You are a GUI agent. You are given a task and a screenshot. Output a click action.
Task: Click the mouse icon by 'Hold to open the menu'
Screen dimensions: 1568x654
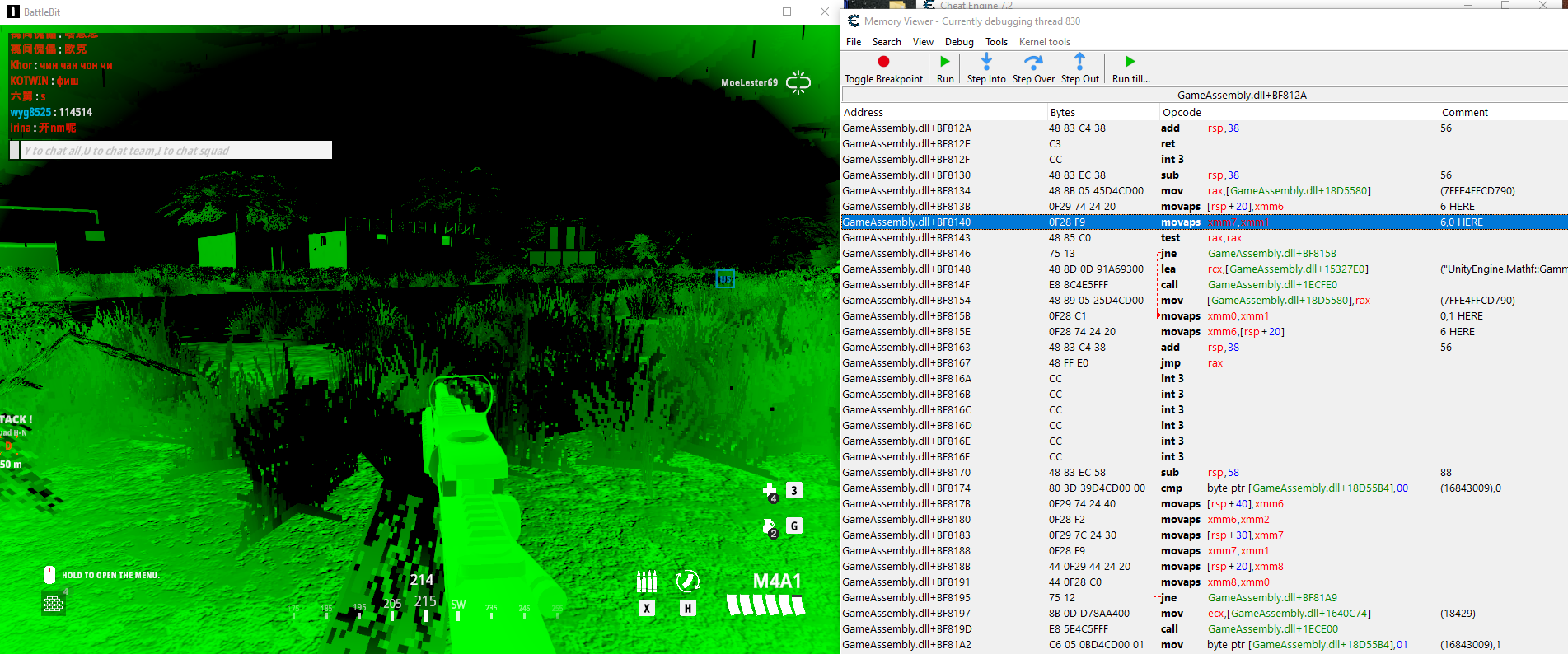[x=49, y=575]
